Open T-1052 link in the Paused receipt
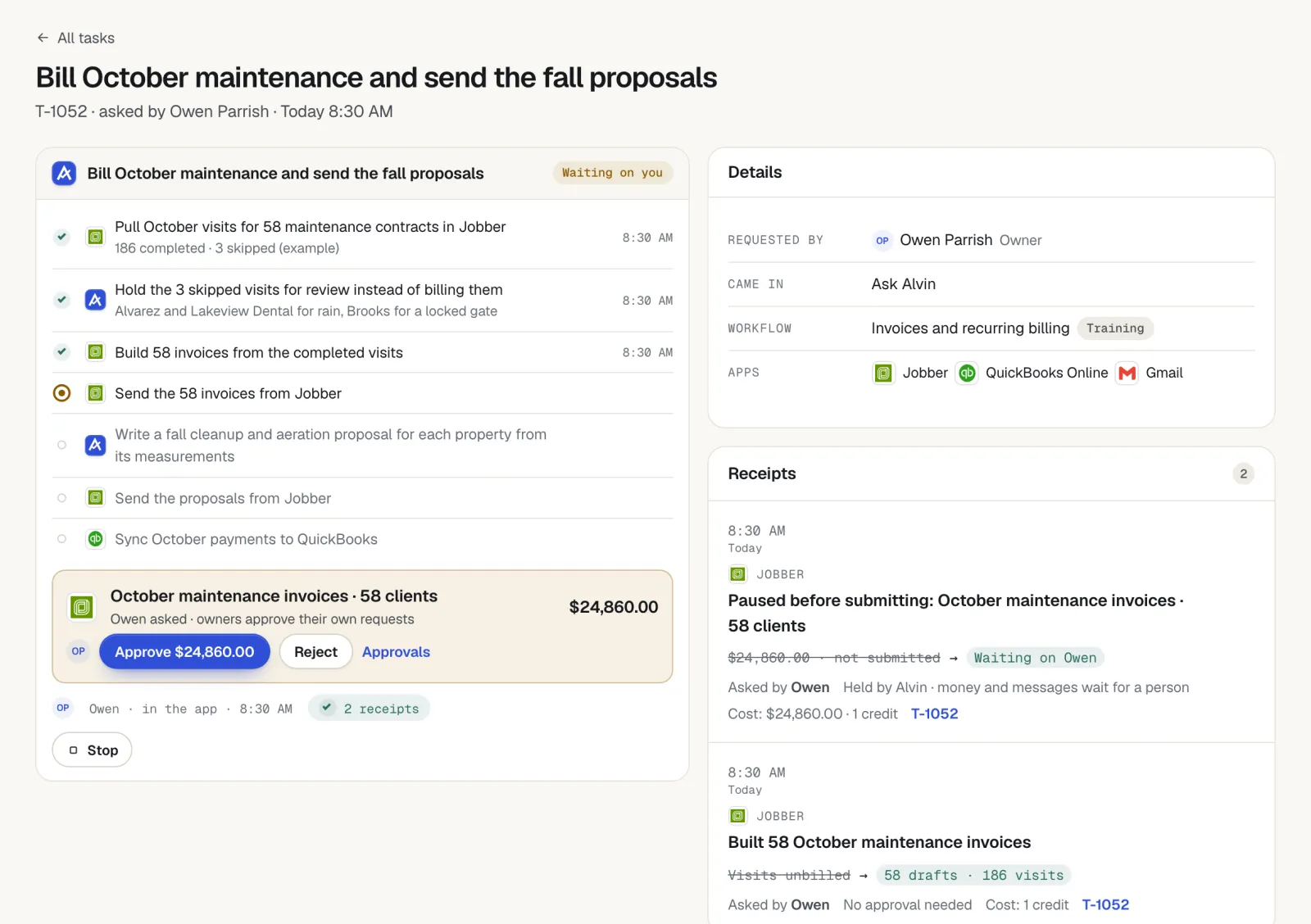This screenshot has height=924, width=1311. [934, 713]
